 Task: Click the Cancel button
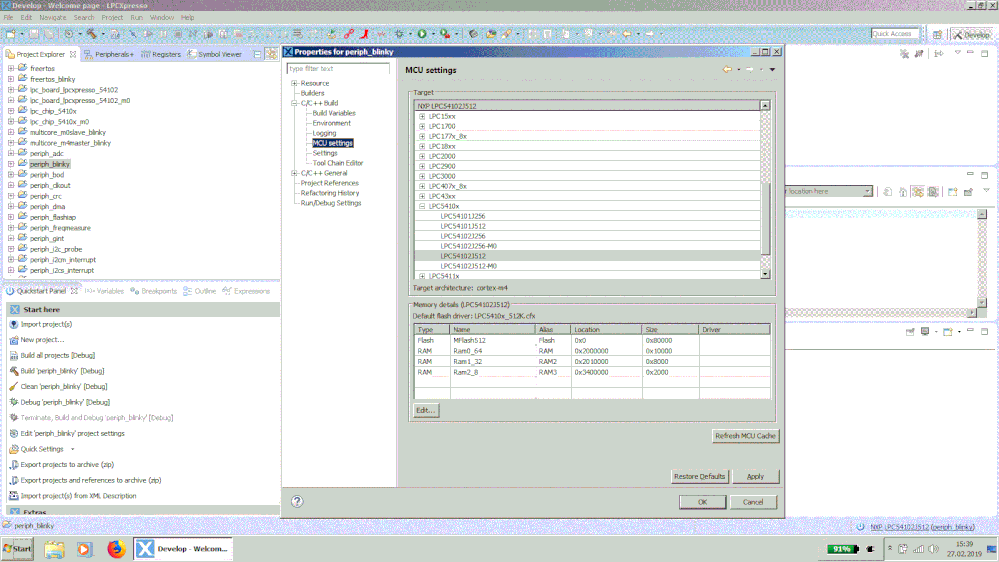point(753,502)
